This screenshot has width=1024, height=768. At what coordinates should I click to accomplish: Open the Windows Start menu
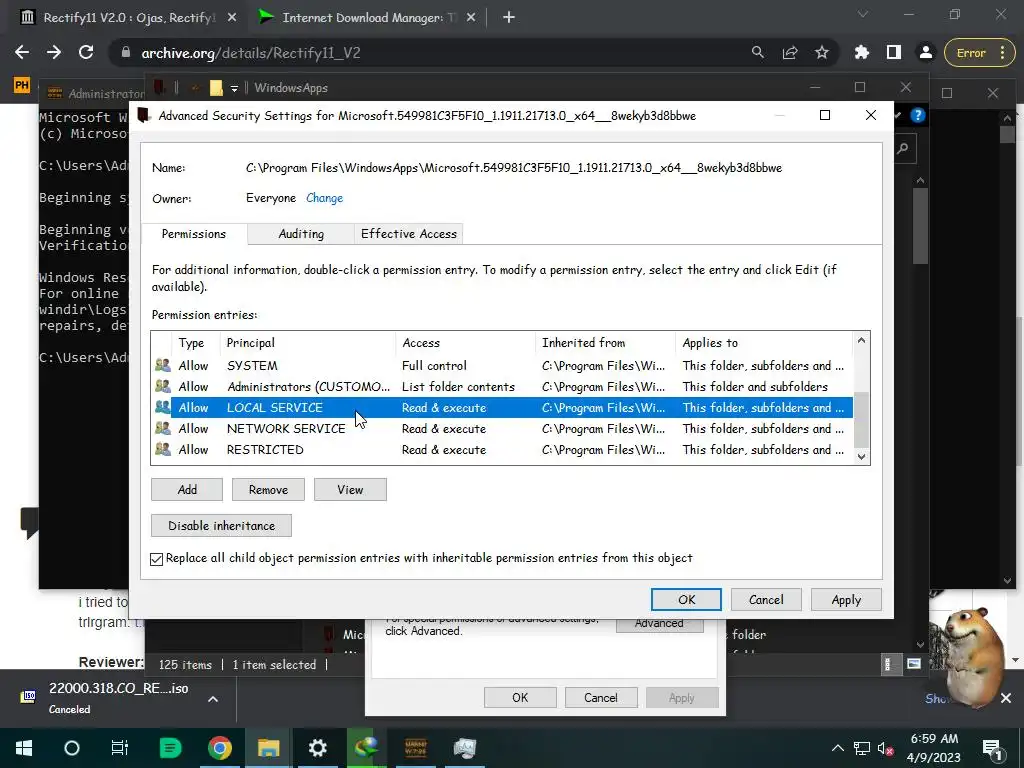point(24,748)
